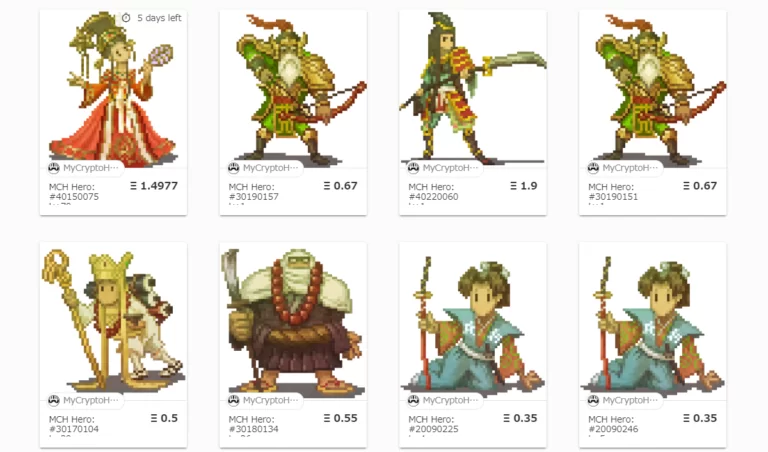This screenshot has height=452, width=768.
Task: Click the MyCryptoHeroes icon on hero #30180134 card
Action: 234,400
